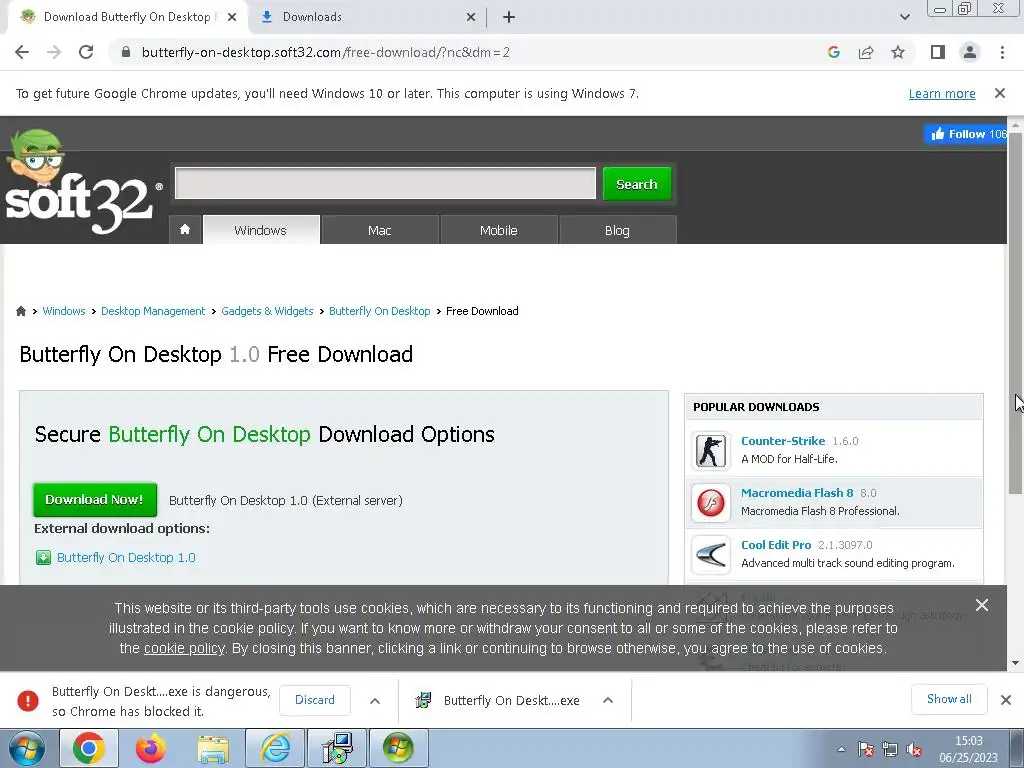1024x768 pixels.
Task: Click the soft32 logo
Action: point(82,182)
